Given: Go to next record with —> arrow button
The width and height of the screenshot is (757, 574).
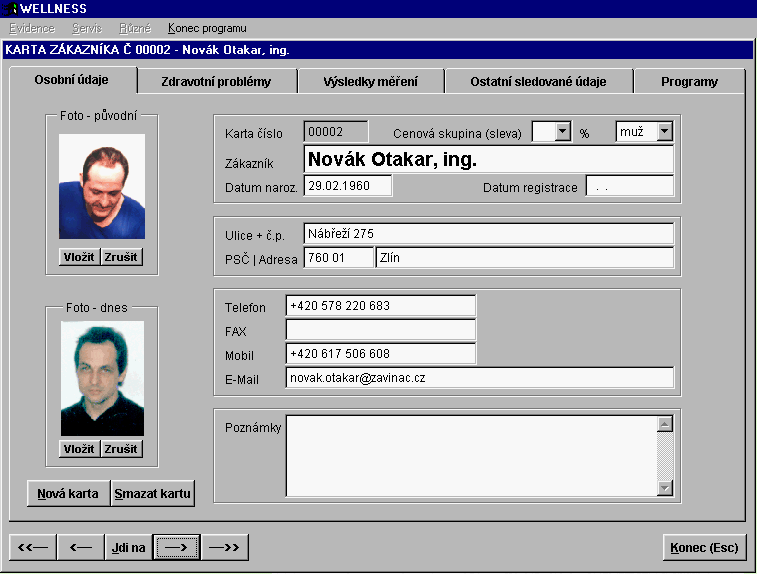Looking at the screenshot, I should point(176,547).
